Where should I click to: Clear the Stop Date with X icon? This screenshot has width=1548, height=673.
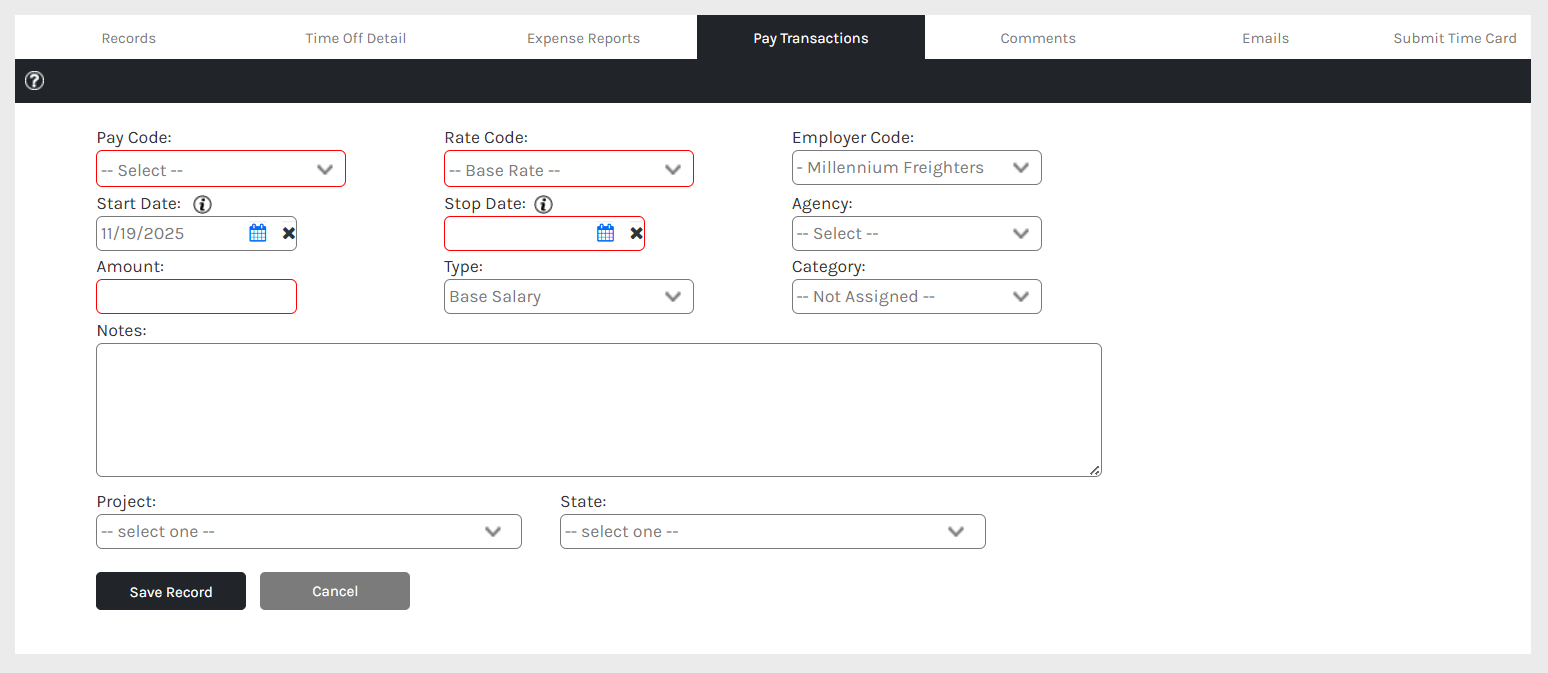tap(636, 233)
